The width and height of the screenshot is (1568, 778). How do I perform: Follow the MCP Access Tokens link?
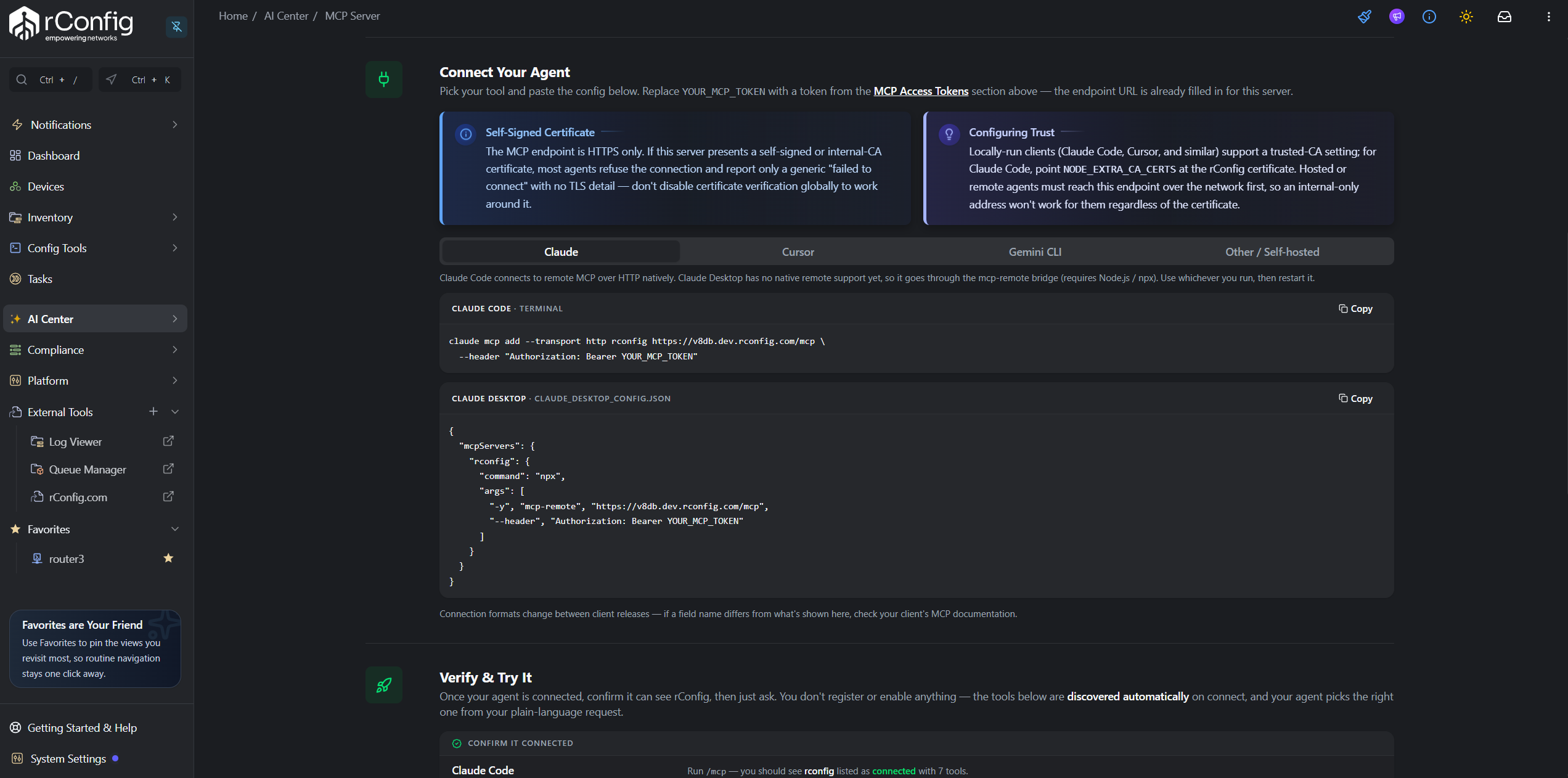(921, 91)
